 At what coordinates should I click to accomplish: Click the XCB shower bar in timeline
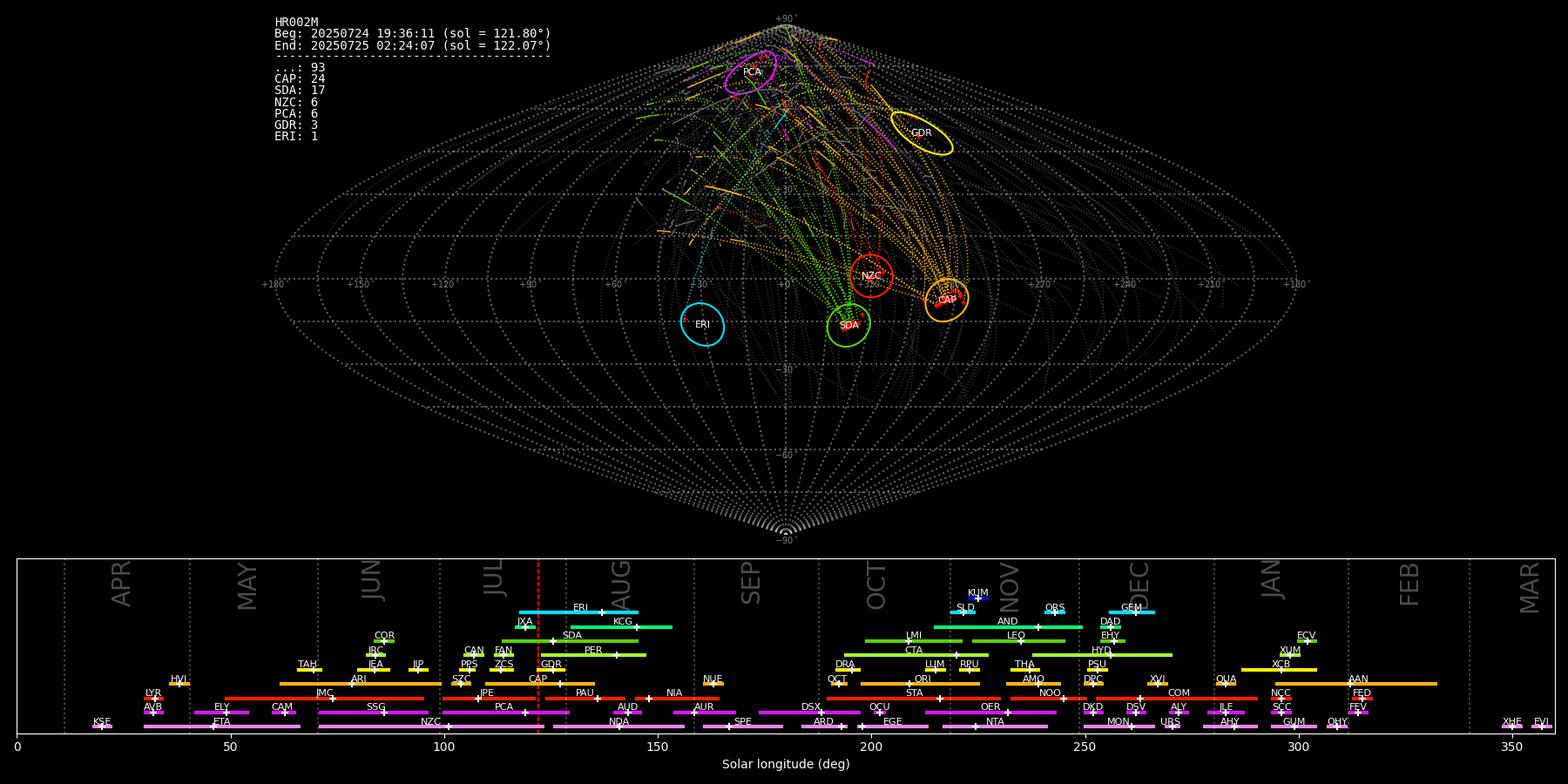pos(1279,670)
